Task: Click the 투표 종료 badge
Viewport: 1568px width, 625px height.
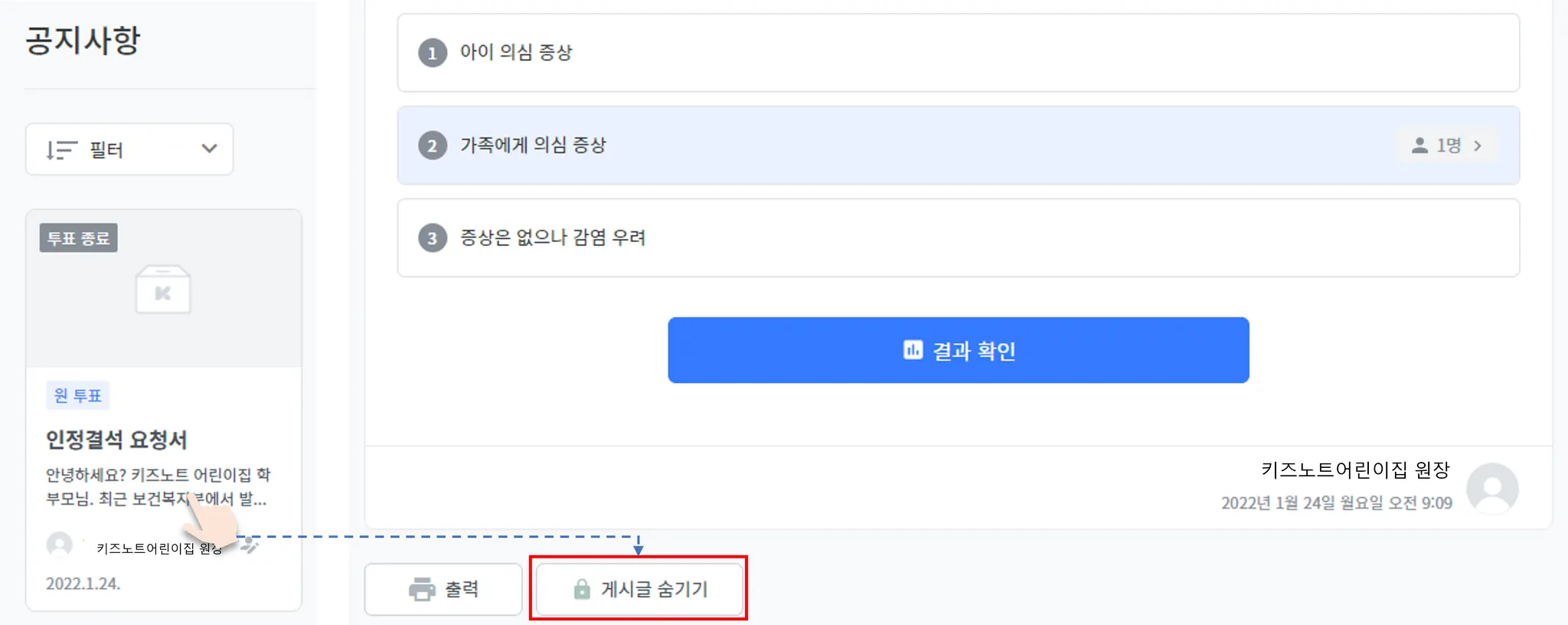Action: (79, 238)
